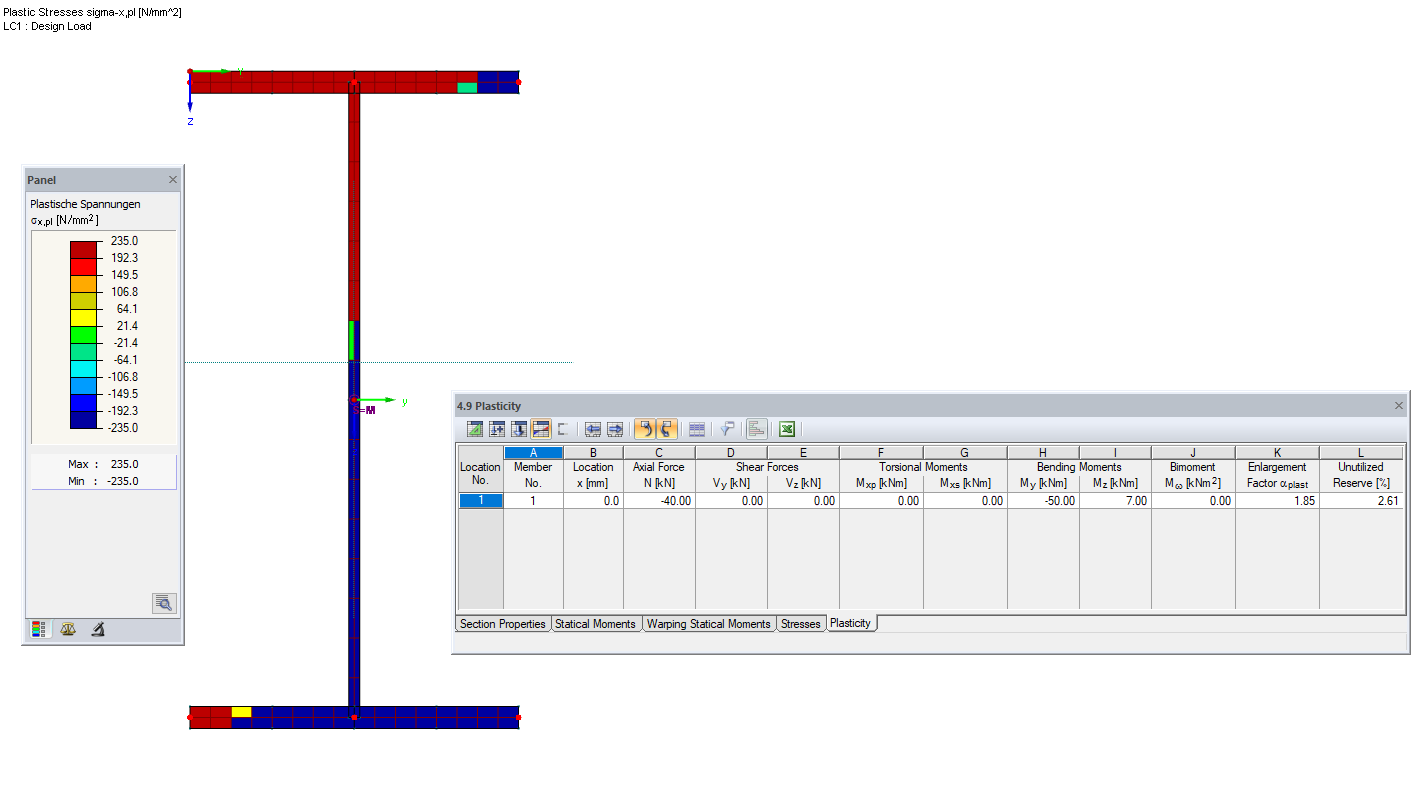Click the 'LC1 : Design Load' caption
This screenshot has height=805, width=1411.
(x=47, y=26)
